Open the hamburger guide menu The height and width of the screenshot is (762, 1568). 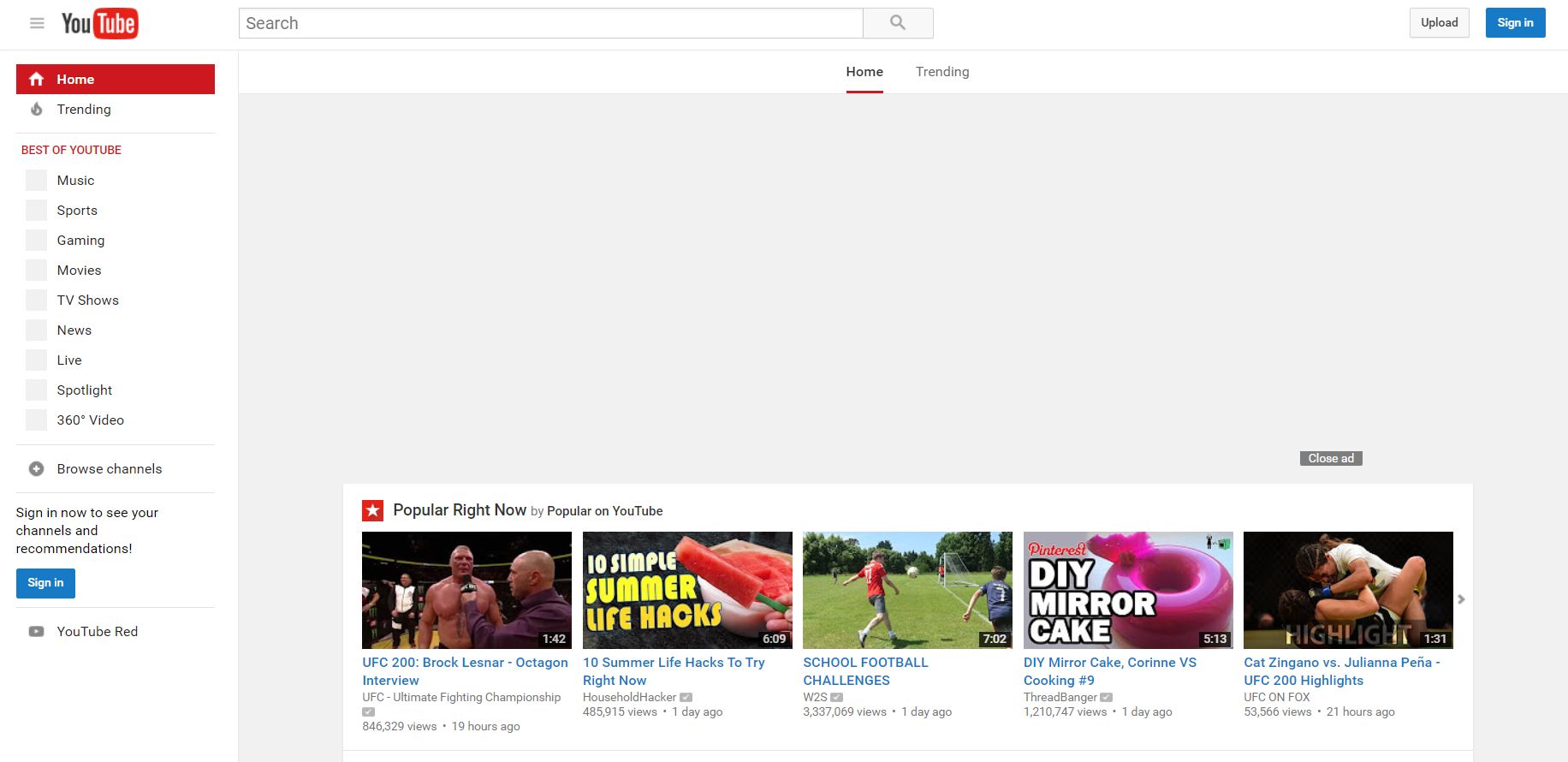pos(37,23)
